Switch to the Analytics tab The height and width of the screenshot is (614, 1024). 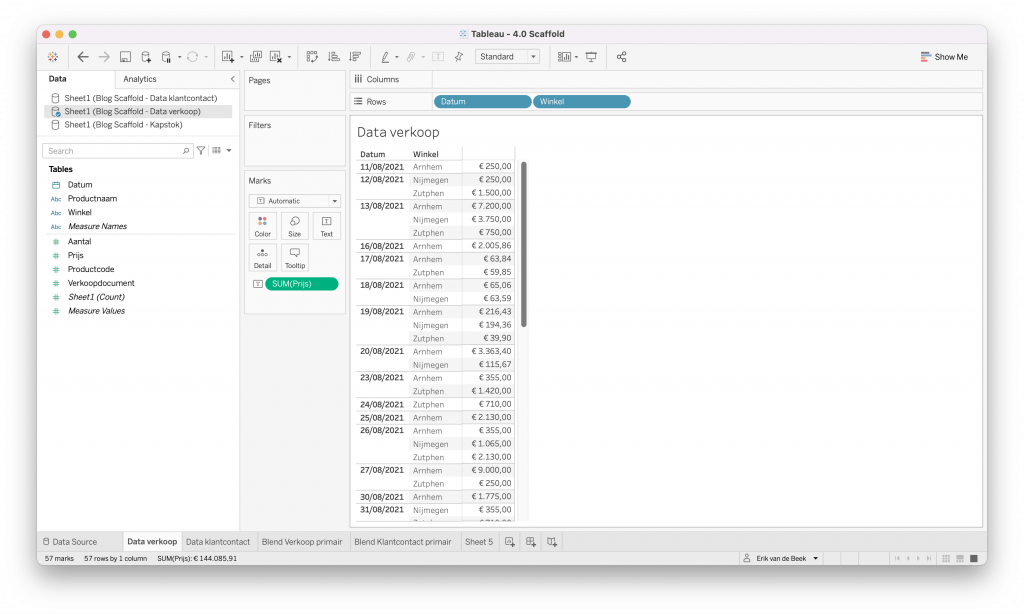[140, 79]
